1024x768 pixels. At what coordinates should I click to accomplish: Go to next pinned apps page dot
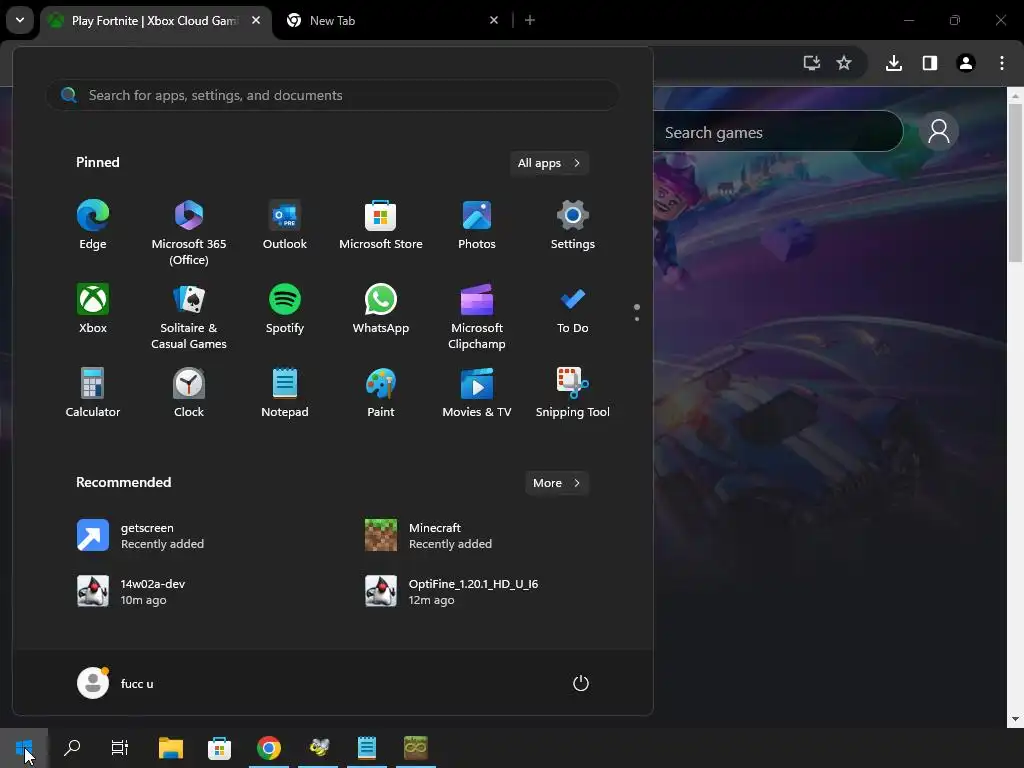[x=637, y=319]
